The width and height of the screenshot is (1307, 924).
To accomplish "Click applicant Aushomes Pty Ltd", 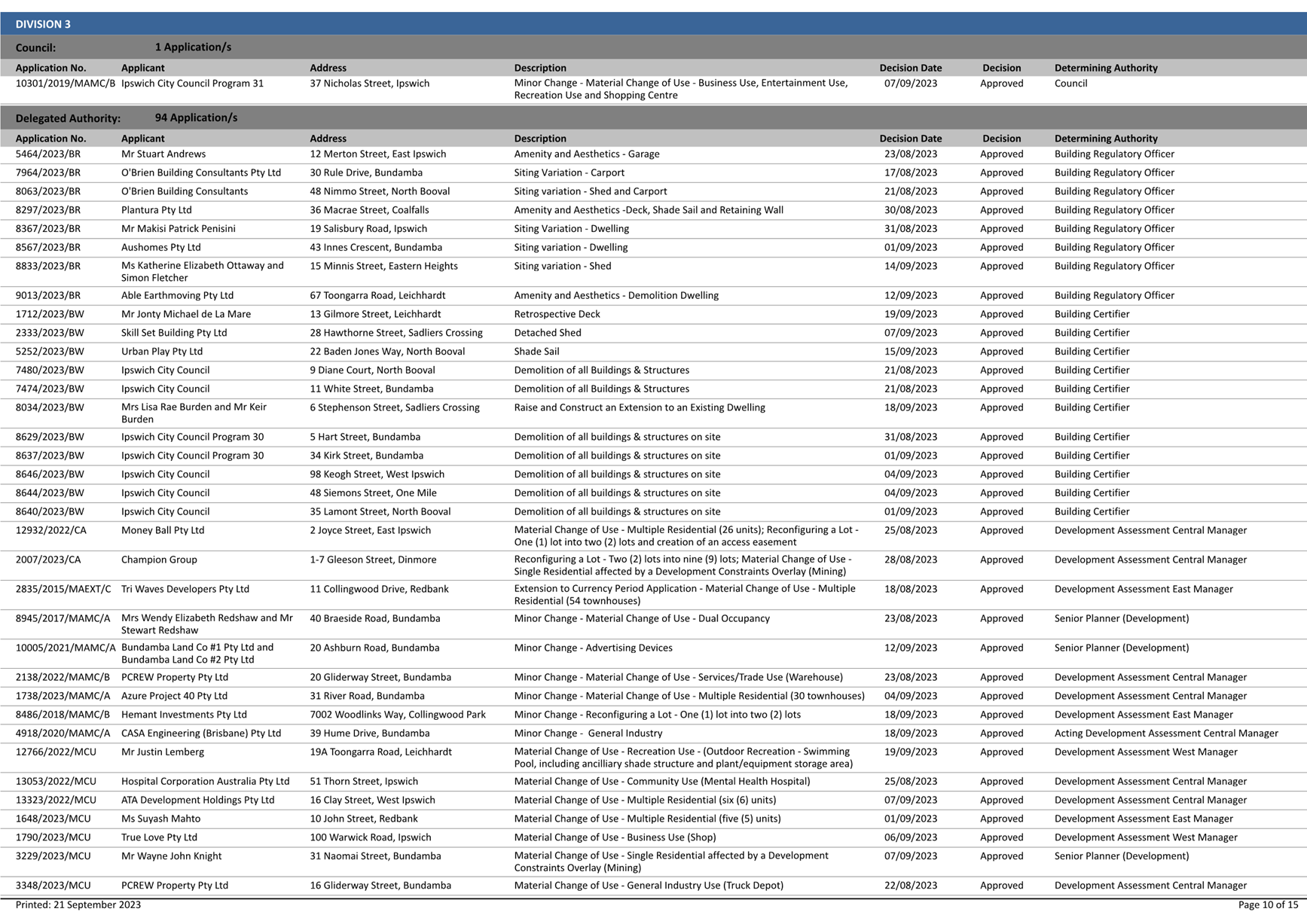I will pyautogui.click(x=161, y=248).
